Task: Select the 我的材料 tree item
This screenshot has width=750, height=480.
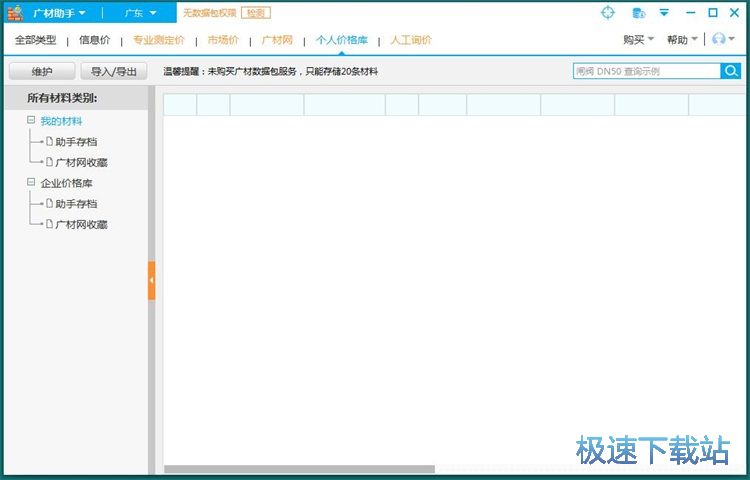Action: coord(61,121)
